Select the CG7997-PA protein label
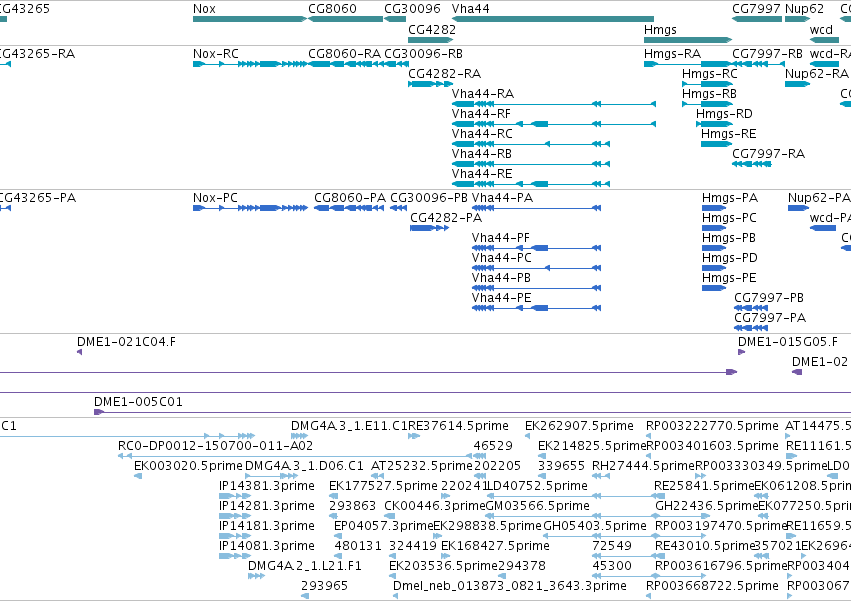 [770, 319]
